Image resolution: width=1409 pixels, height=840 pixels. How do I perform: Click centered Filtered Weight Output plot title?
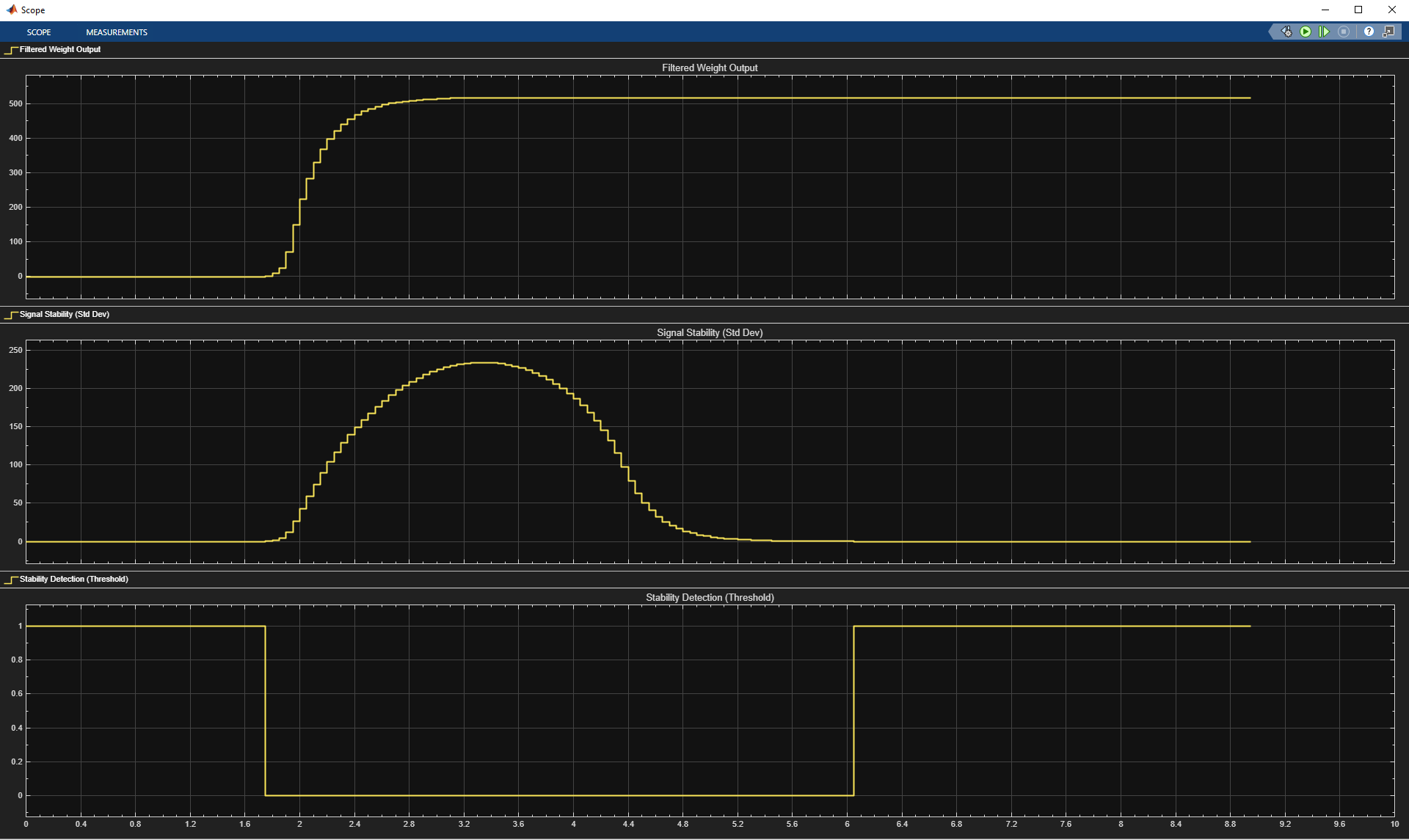click(709, 68)
